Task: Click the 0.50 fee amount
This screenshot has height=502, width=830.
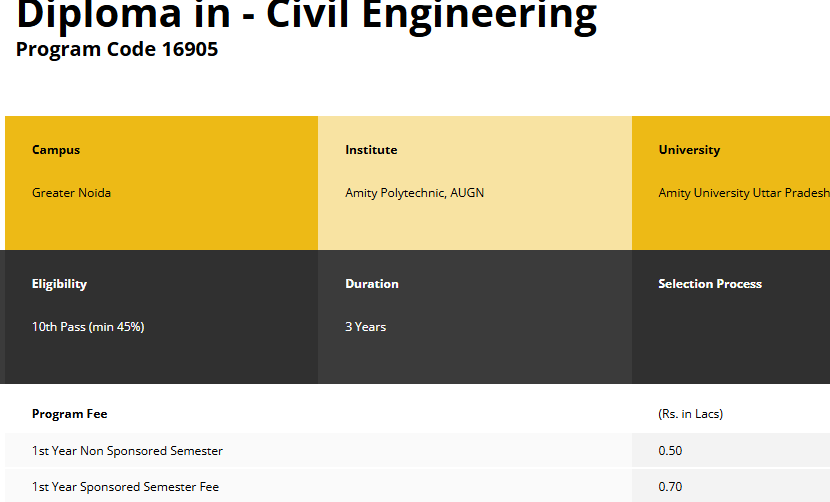Action: (670, 451)
